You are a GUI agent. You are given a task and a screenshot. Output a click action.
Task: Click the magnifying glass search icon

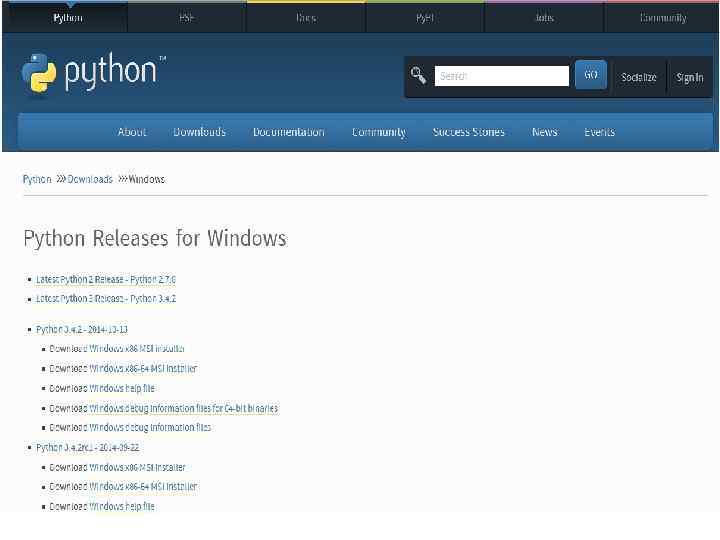(418, 75)
